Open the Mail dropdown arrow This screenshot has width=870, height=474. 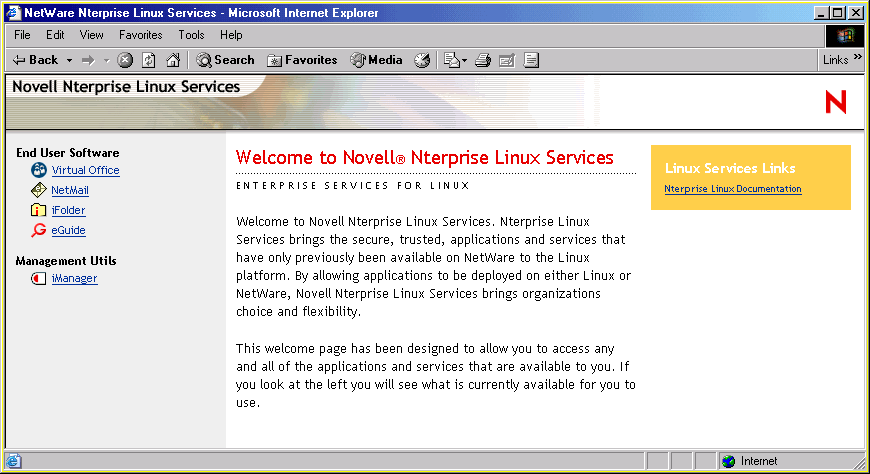[464, 60]
